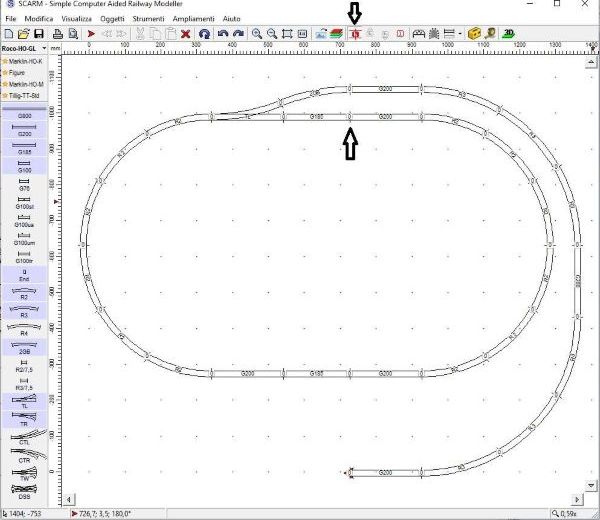The height and width of the screenshot is (520, 600).
Task: Select the G200 straight track piece
Action: pyautogui.click(x=24, y=129)
